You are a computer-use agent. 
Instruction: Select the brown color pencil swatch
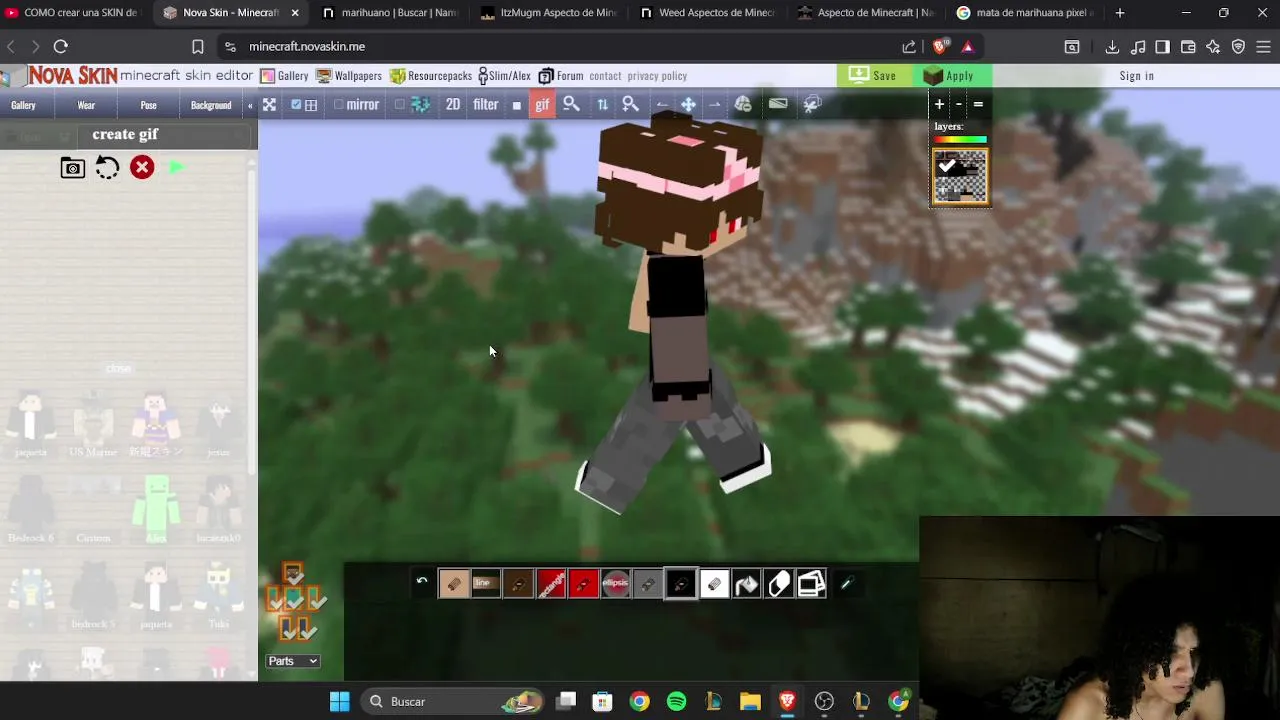click(518, 583)
